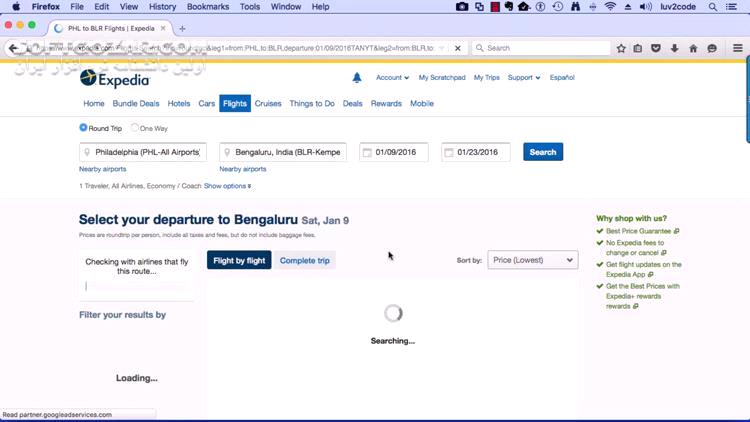Open Notification Center list icon
This screenshot has height=422, width=750.
[731, 7]
